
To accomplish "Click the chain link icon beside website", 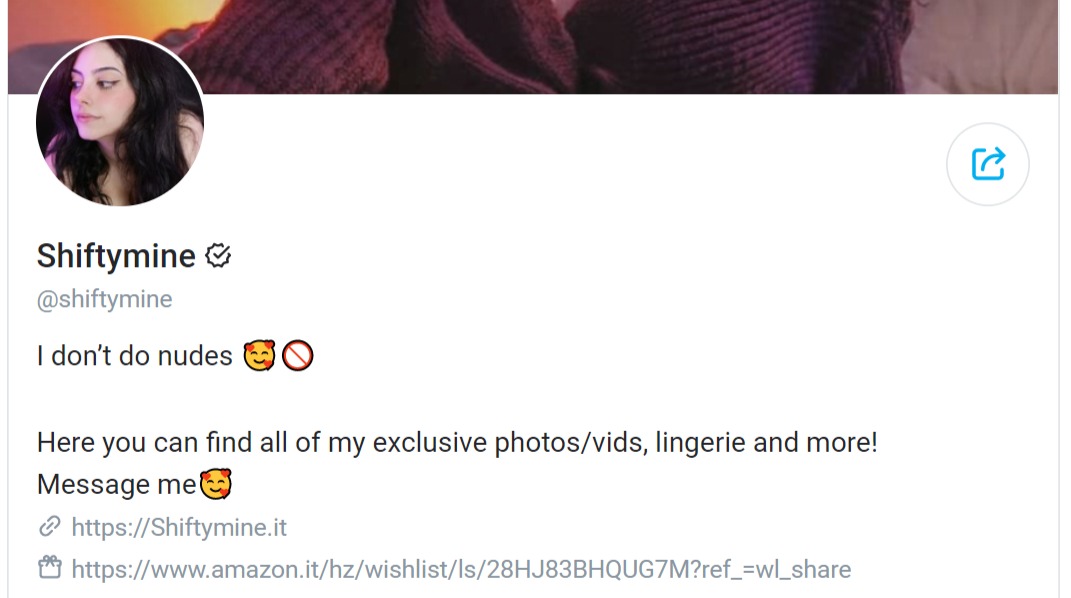I will (50, 527).
